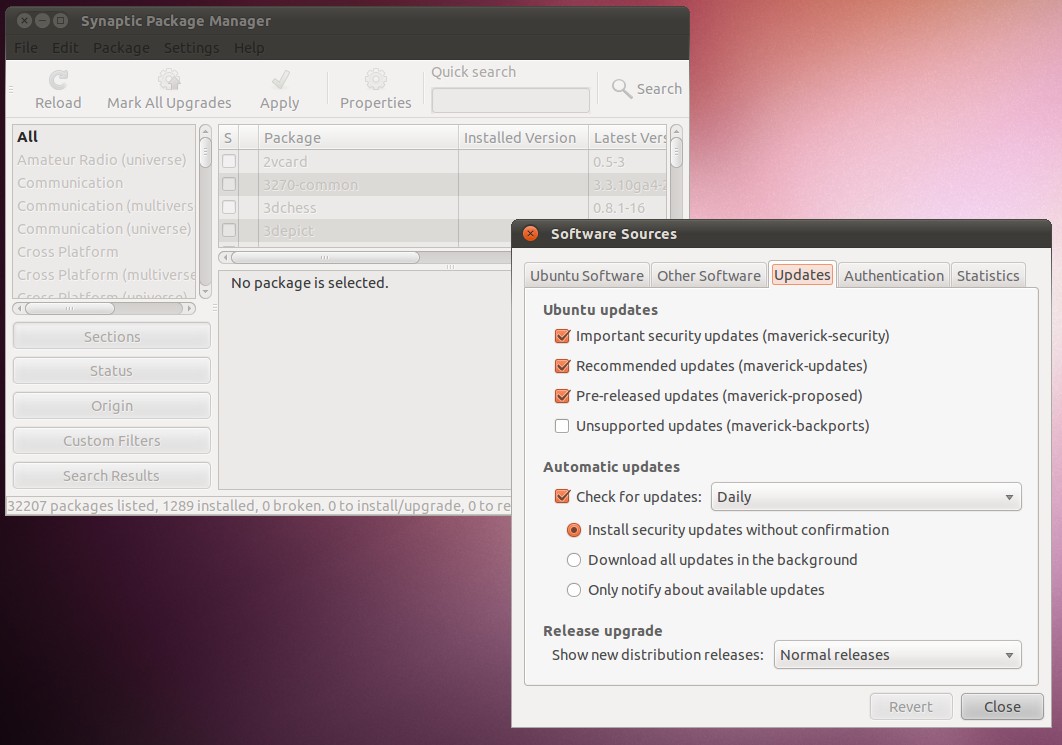Viewport: 1062px width, 745px height.
Task: Select Amateur Radio (universe) section
Action: (x=102, y=160)
